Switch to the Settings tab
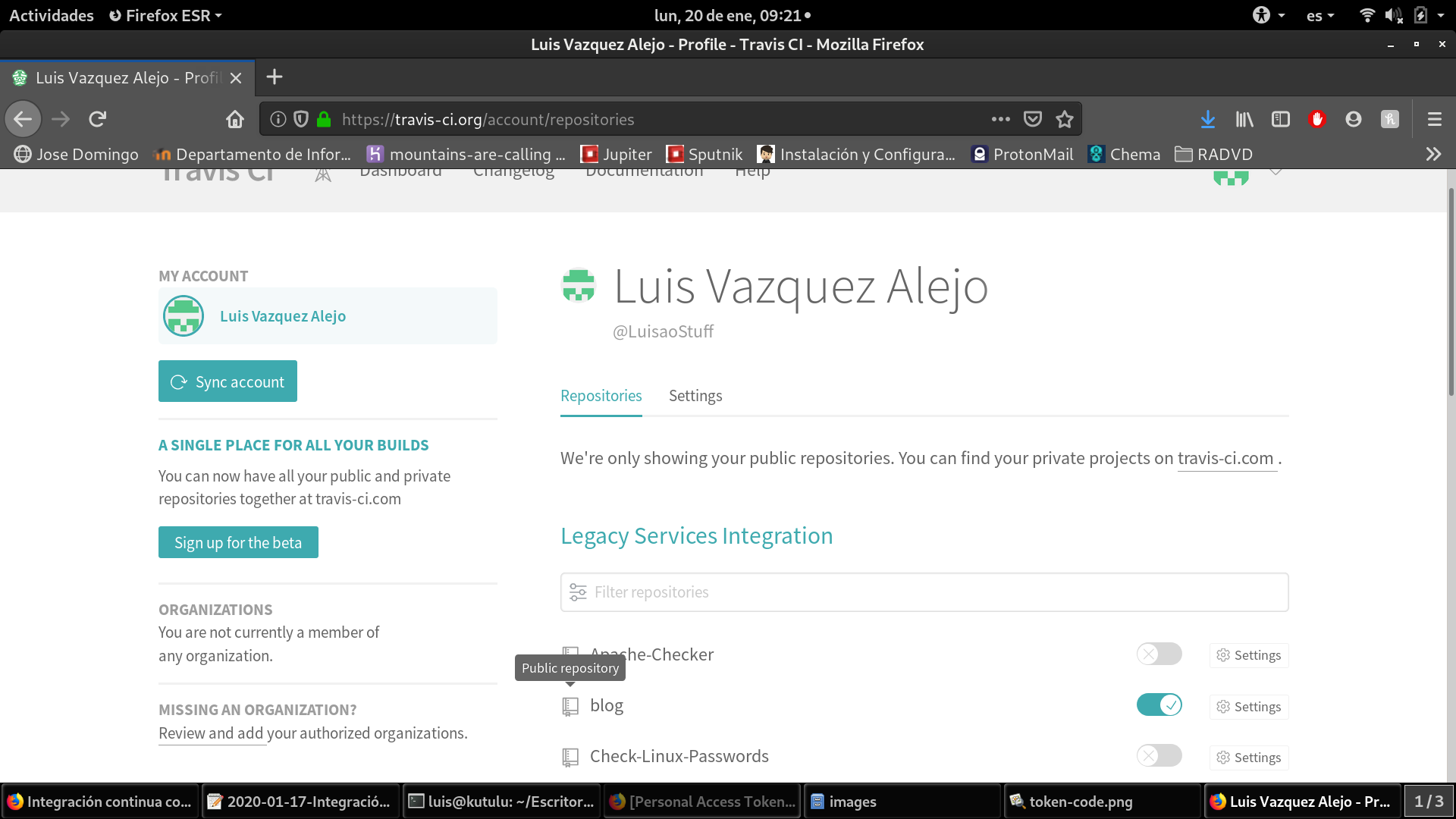 (x=695, y=396)
